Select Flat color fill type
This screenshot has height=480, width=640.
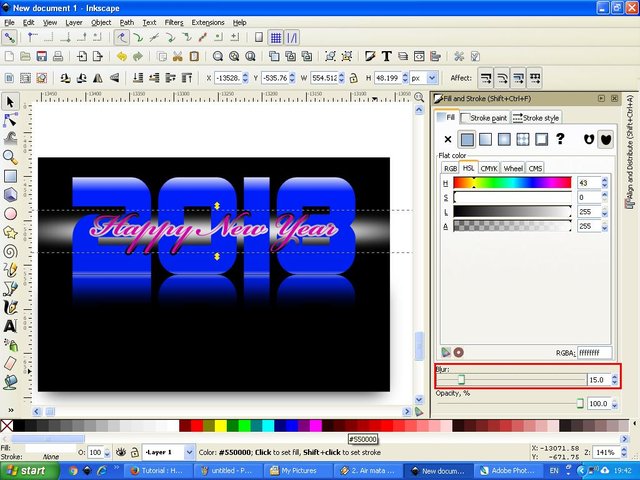tap(467, 140)
